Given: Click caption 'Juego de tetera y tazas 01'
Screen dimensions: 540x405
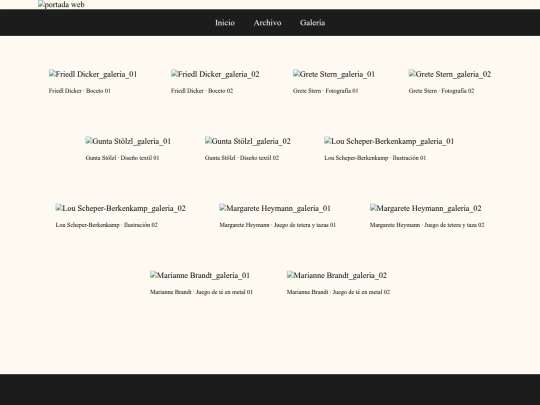Looking at the screenshot, I should click(x=305, y=225).
